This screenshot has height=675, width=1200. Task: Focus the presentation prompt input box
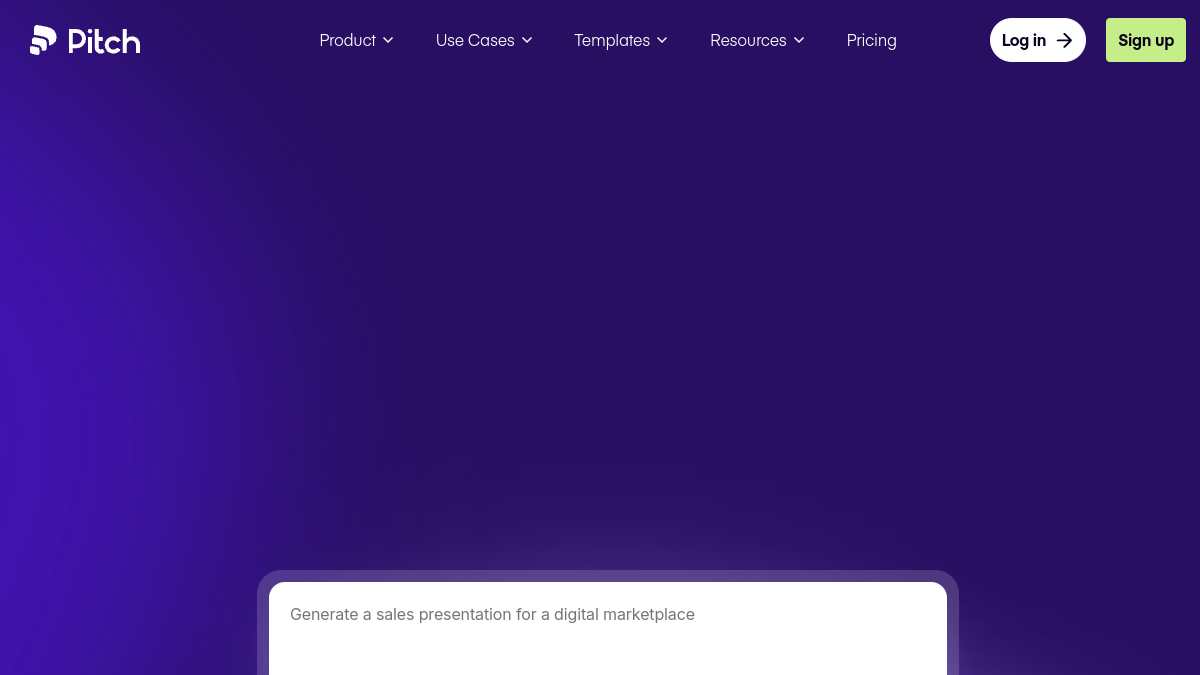click(x=608, y=628)
